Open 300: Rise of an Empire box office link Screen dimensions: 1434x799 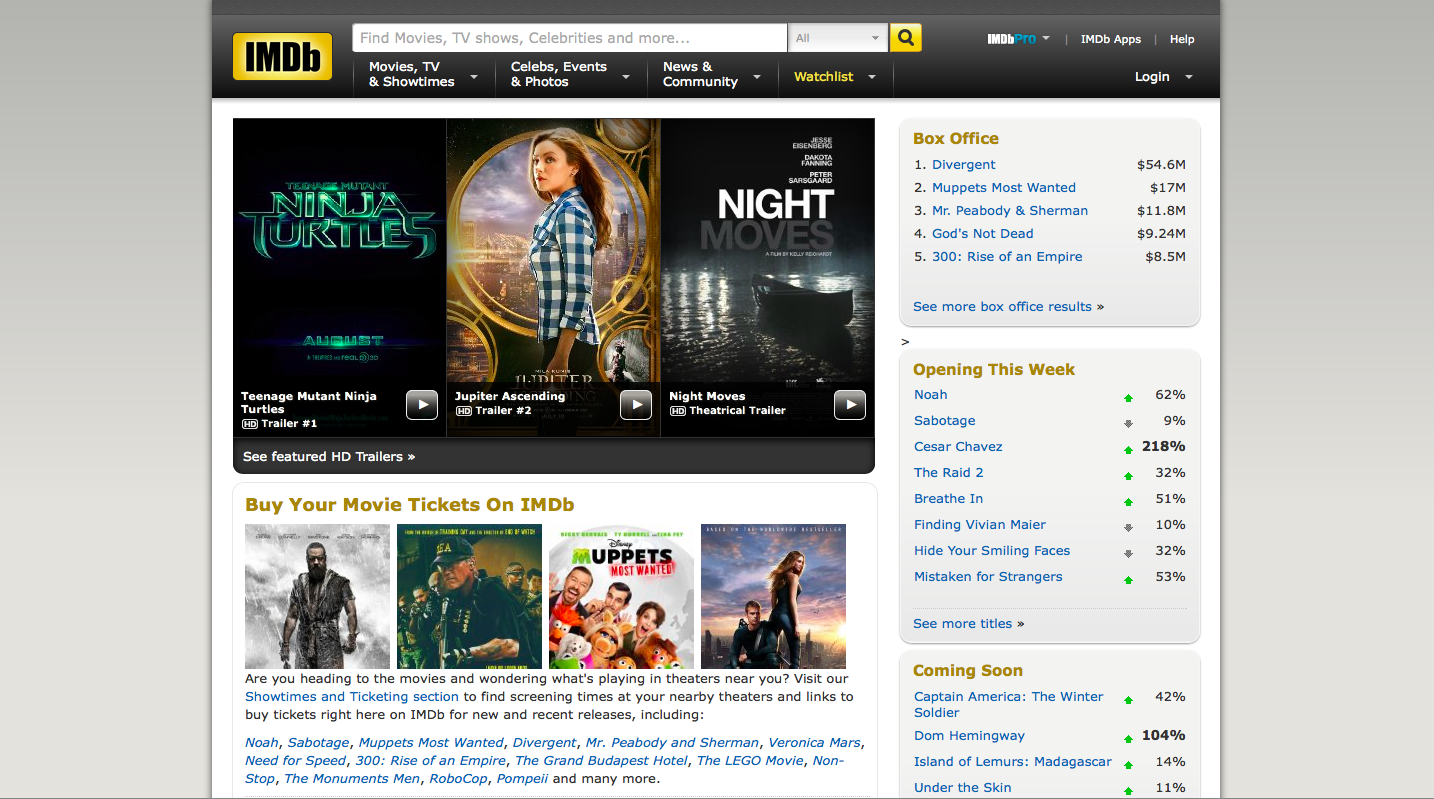click(1007, 256)
